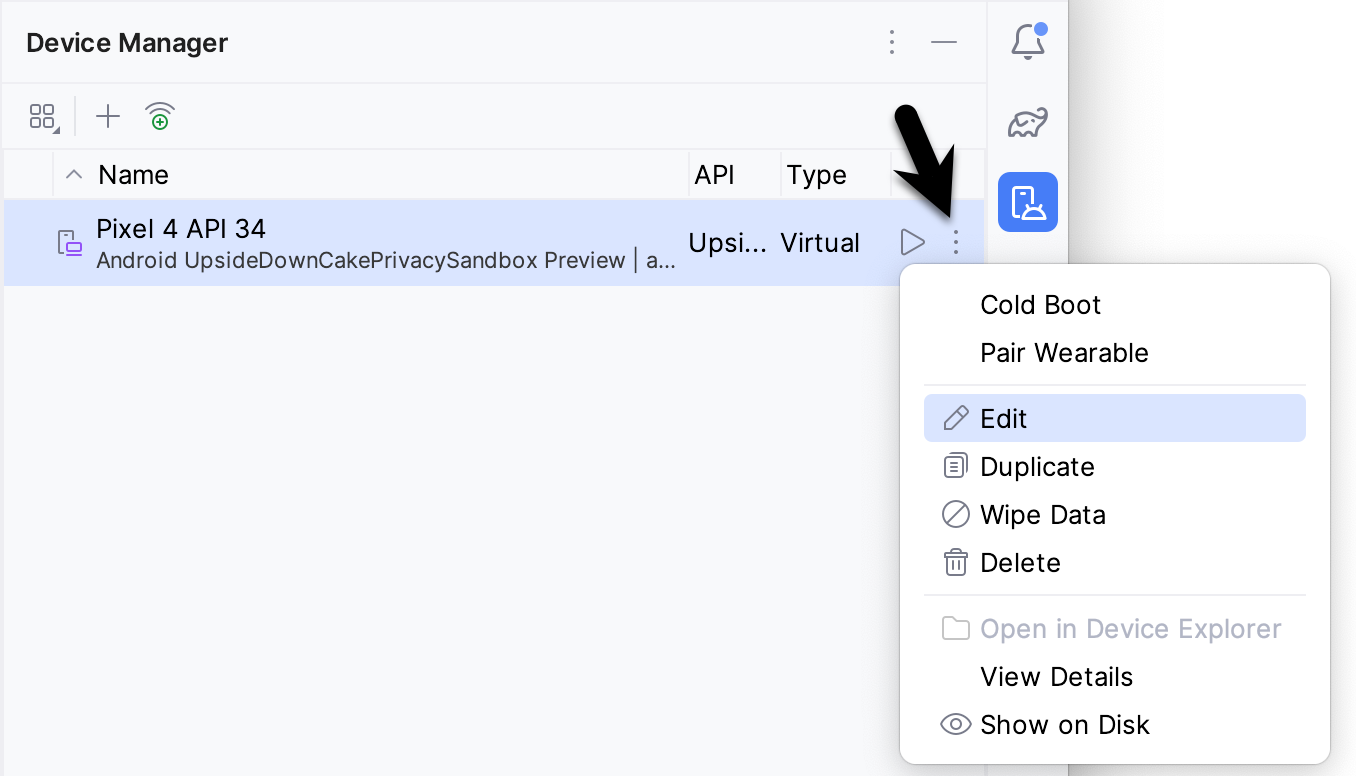Add a new virtual device
Viewport: 1356px width, 776px height.
(107, 116)
